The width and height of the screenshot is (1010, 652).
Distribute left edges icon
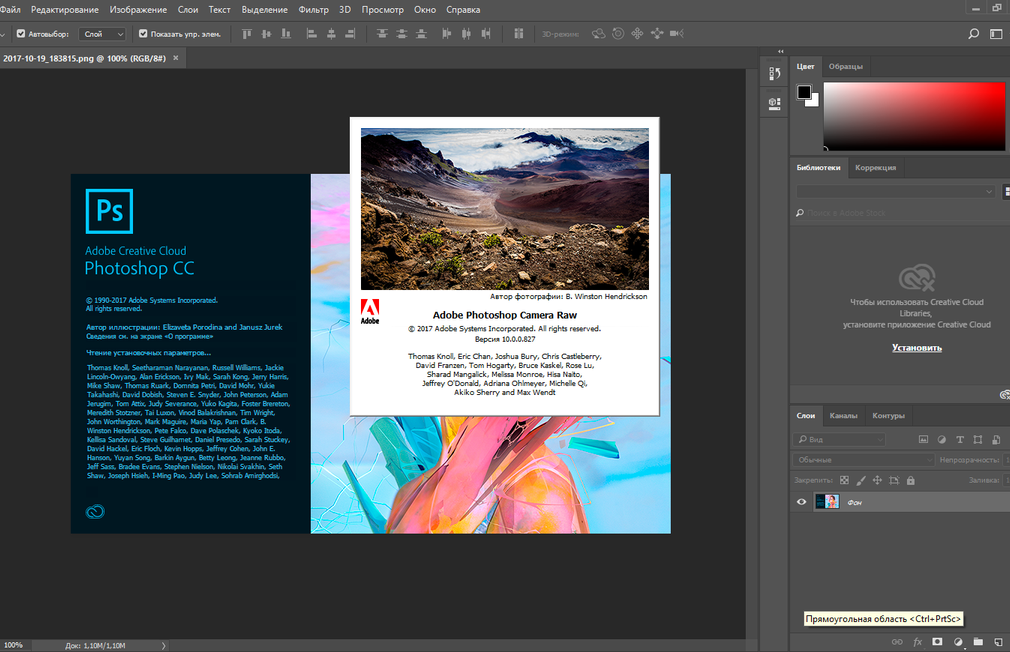(x=446, y=34)
